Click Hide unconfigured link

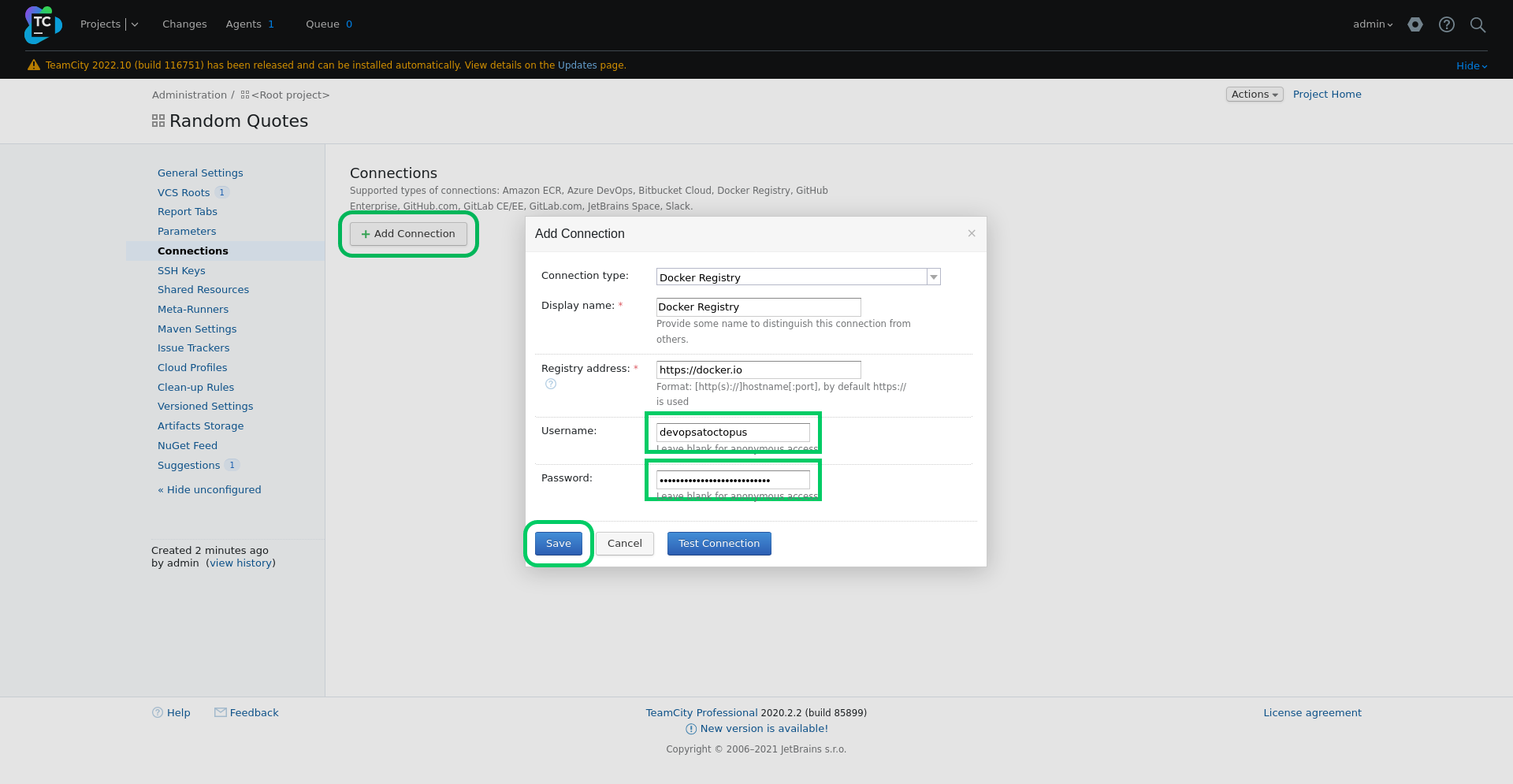tap(210, 489)
